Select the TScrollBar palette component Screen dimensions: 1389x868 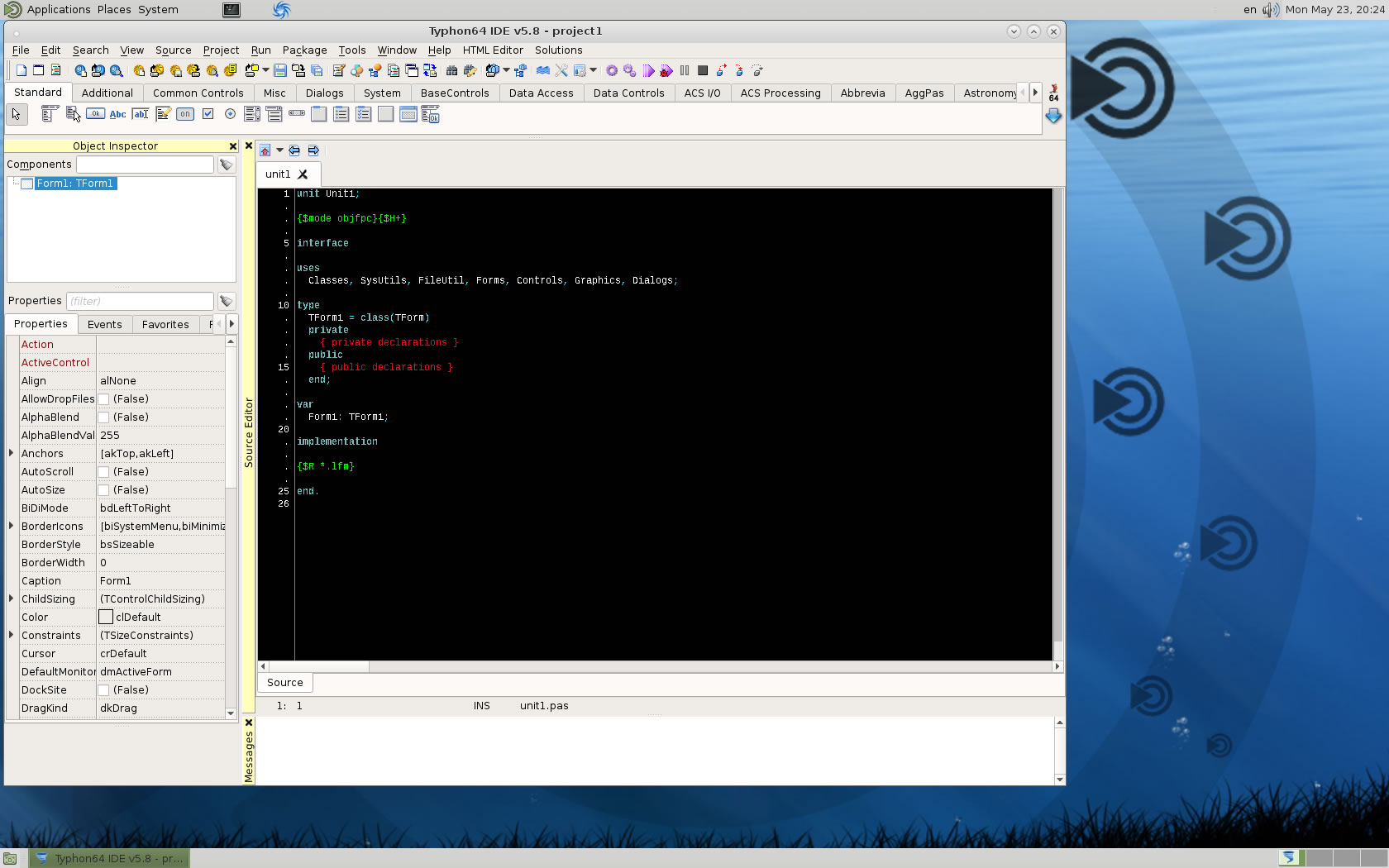pos(297,113)
